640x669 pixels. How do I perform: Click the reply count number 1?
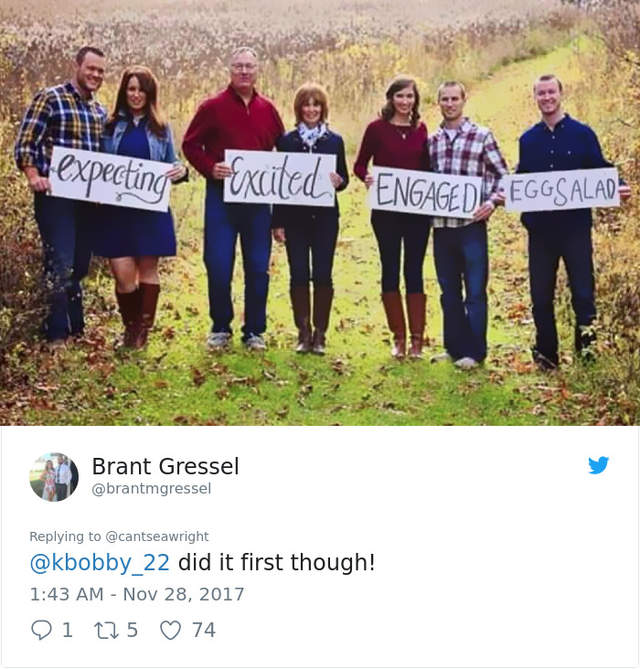(x=67, y=630)
